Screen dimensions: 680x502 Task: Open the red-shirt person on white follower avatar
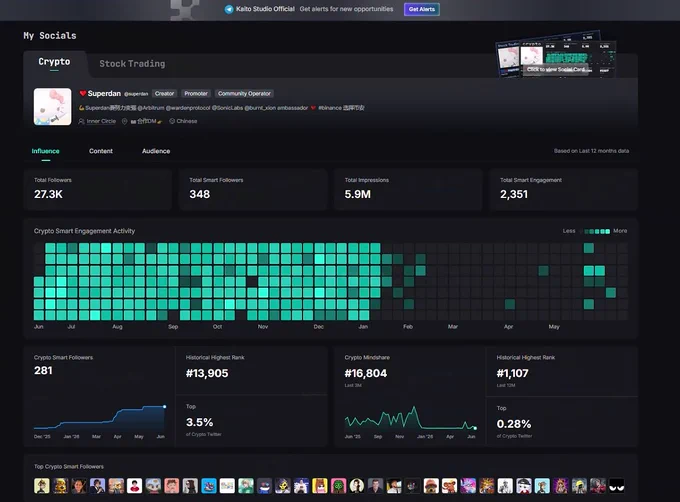[134, 486]
